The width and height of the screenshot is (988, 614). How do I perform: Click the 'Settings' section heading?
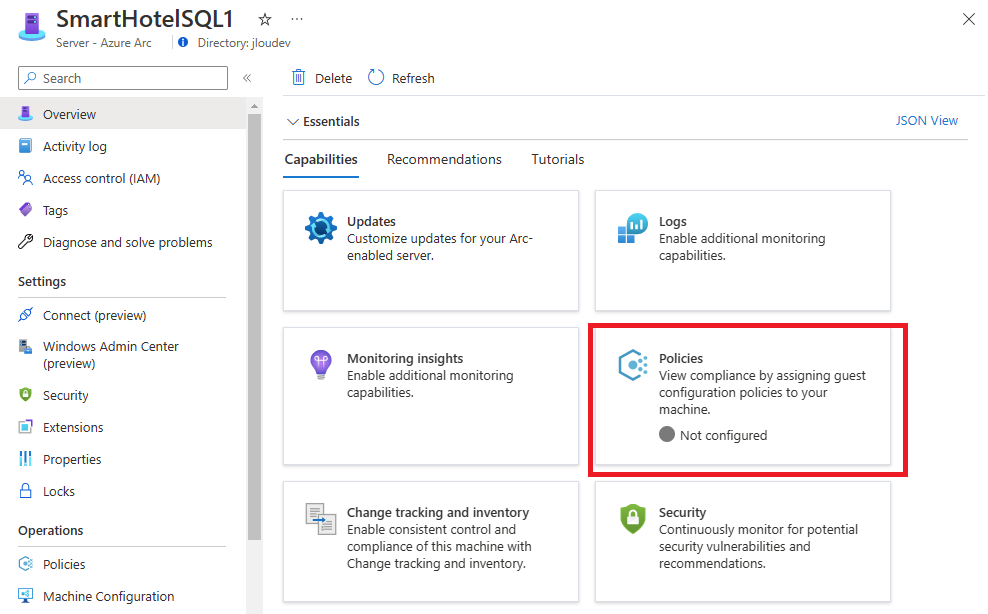(x=42, y=281)
